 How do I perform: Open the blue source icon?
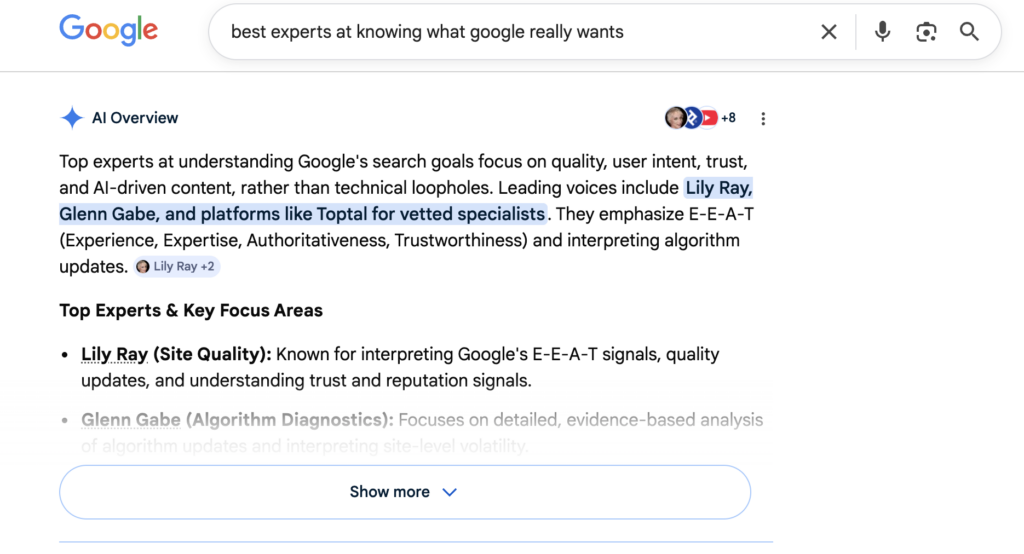click(x=691, y=118)
